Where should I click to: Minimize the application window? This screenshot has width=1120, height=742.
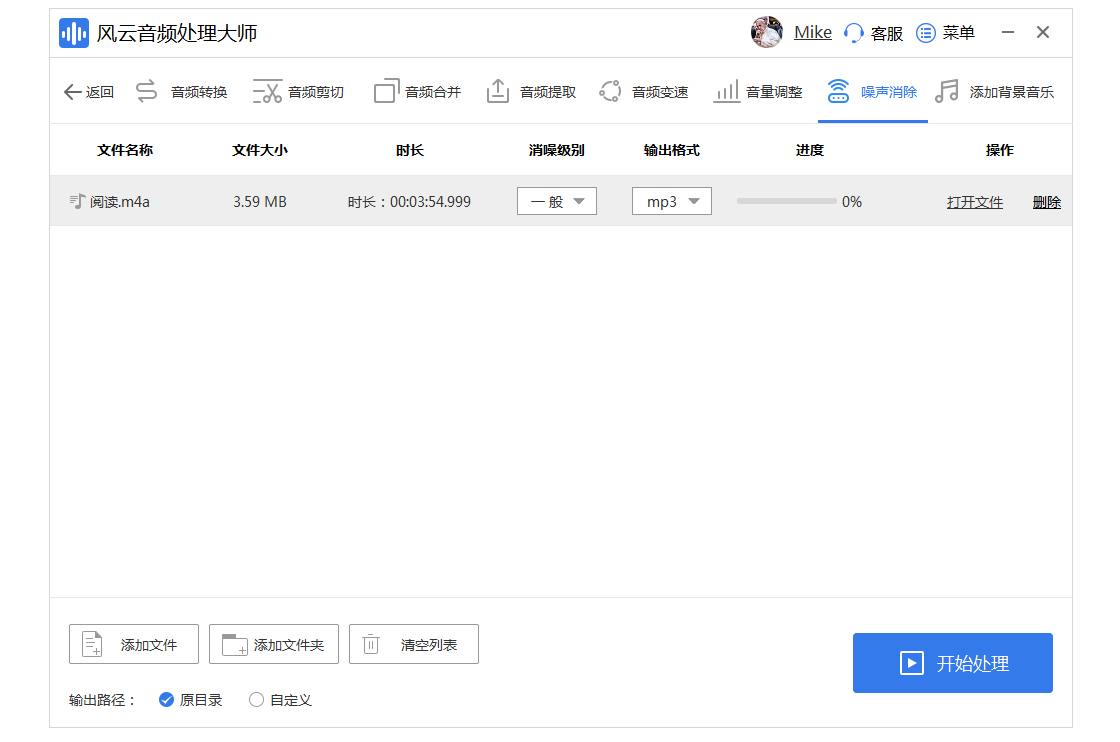click(x=1008, y=32)
